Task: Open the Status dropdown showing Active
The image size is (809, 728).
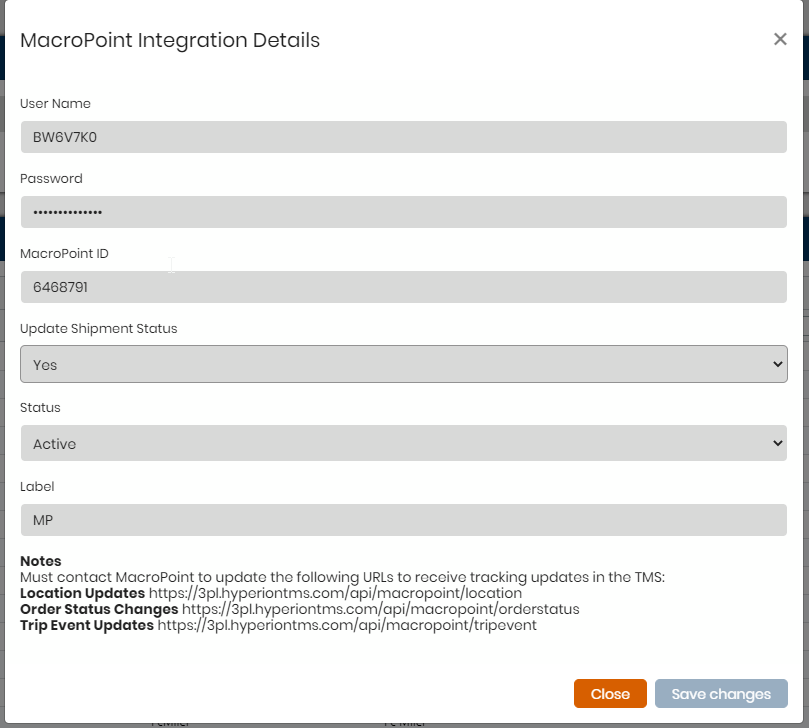Action: pyautogui.click(x=403, y=443)
